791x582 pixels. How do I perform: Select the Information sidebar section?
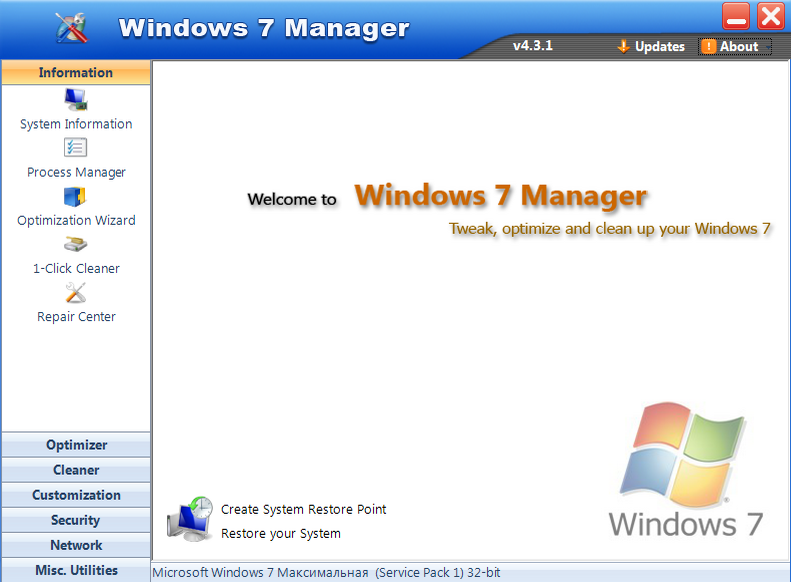76,73
